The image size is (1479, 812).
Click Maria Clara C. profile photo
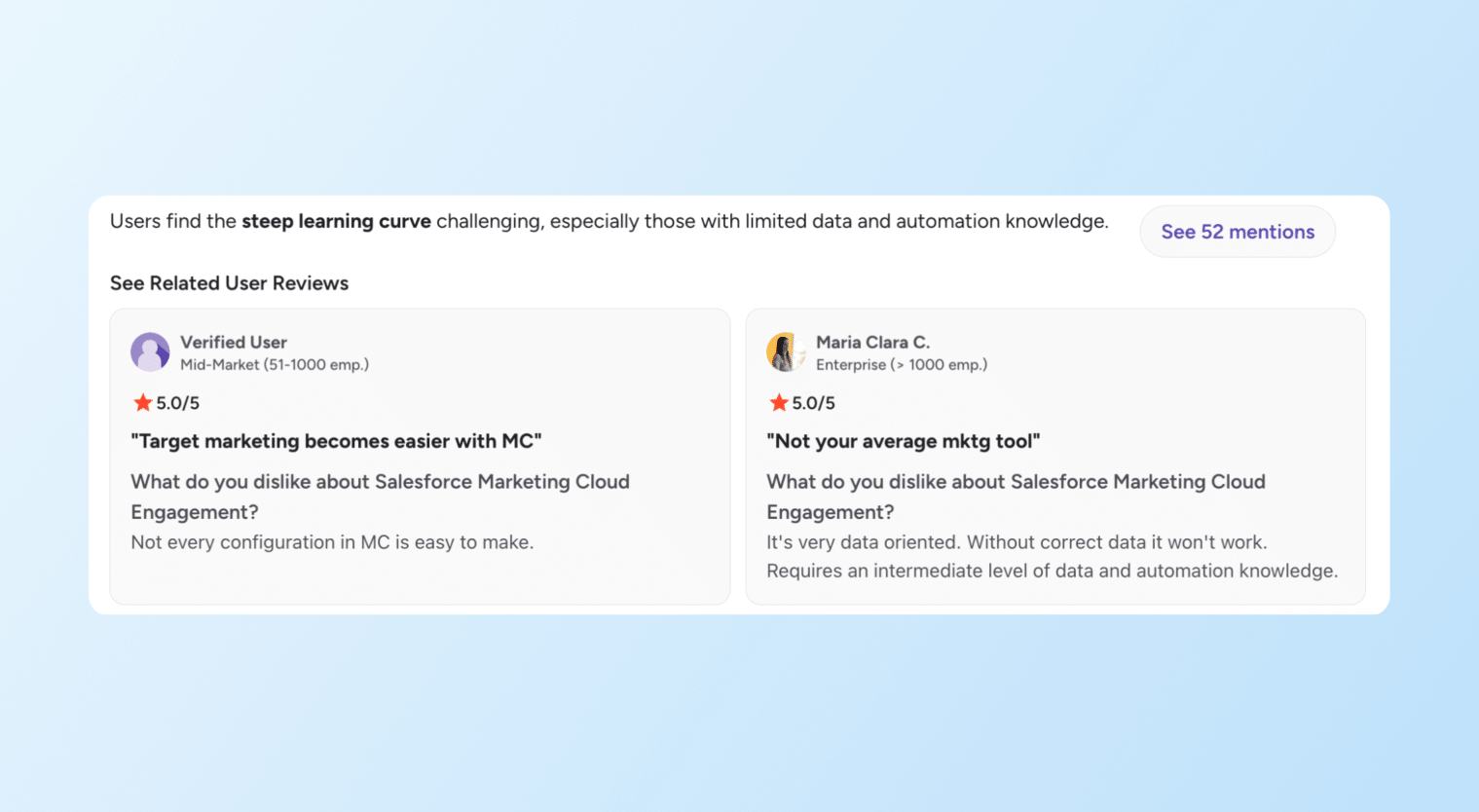click(785, 352)
